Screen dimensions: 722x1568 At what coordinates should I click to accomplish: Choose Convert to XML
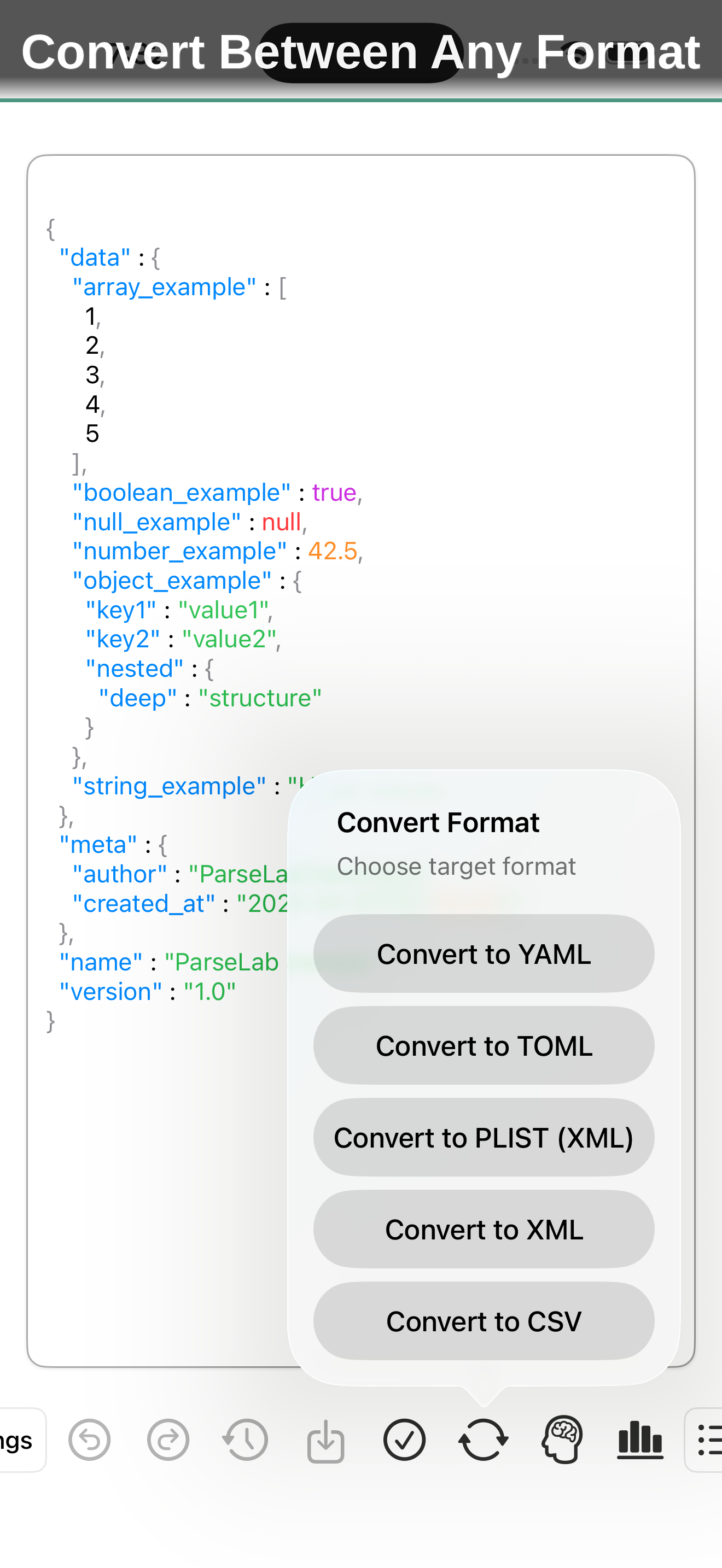click(x=484, y=1230)
